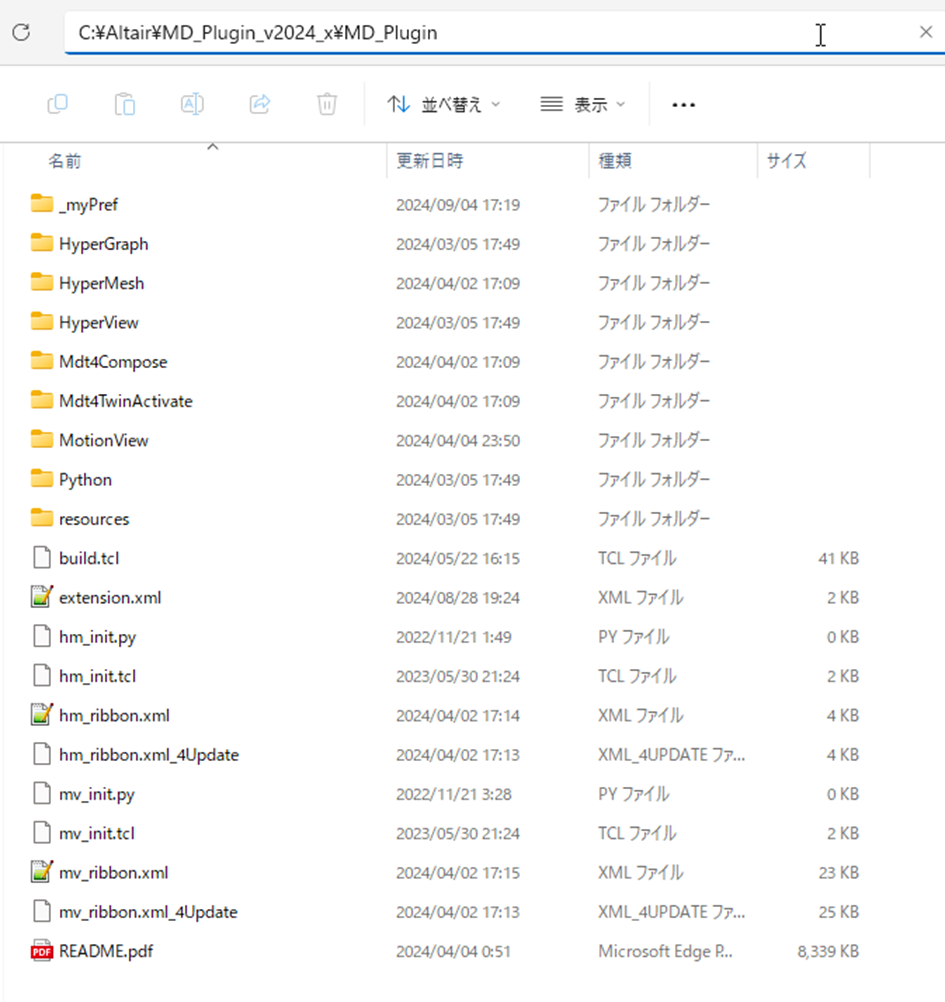
Task: Click the mv_init.py file icon
Action: coord(42,794)
